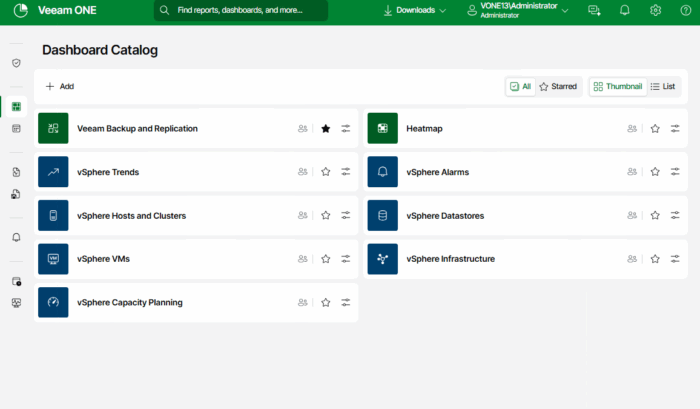Open the vSphere VMs thumbnail icon
This screenshot has height=409, width=700.
53,259
